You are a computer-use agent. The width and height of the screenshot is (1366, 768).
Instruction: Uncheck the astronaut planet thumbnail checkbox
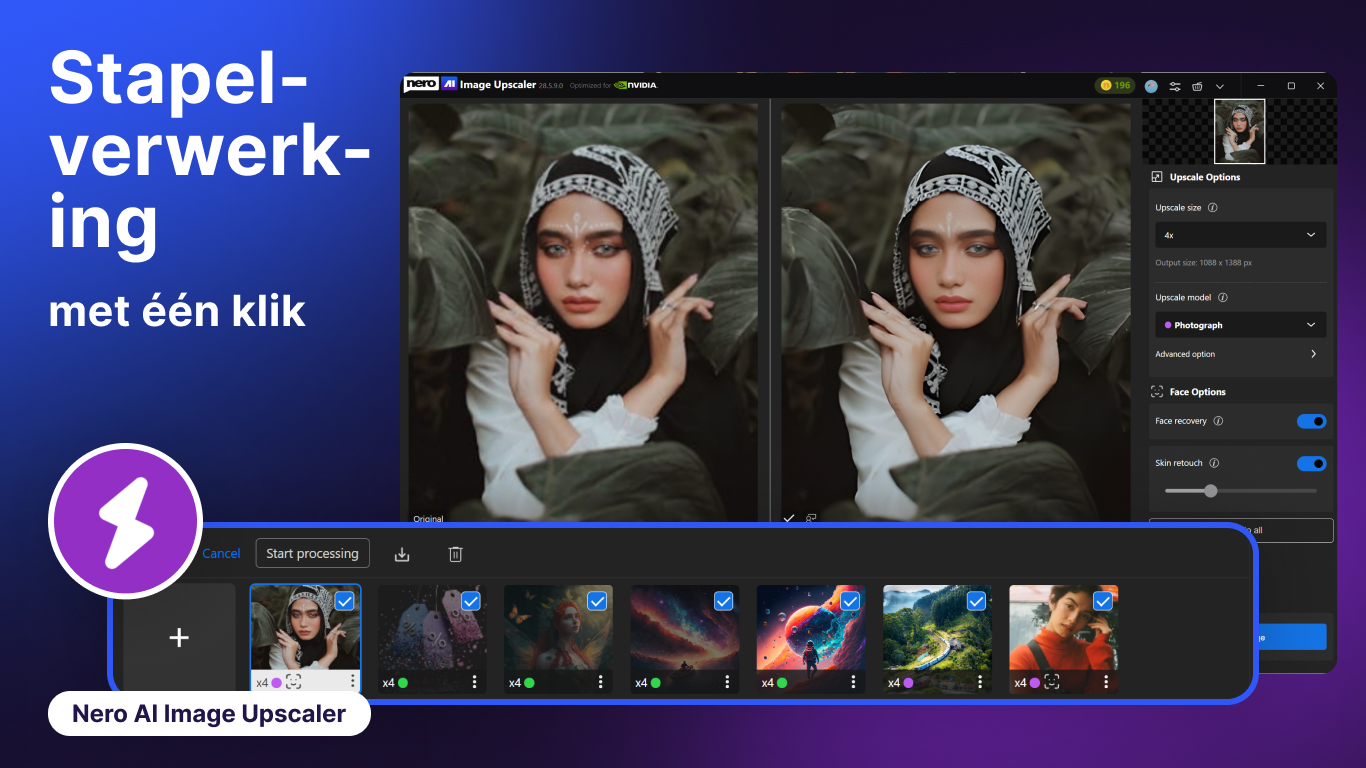point(850,601)
